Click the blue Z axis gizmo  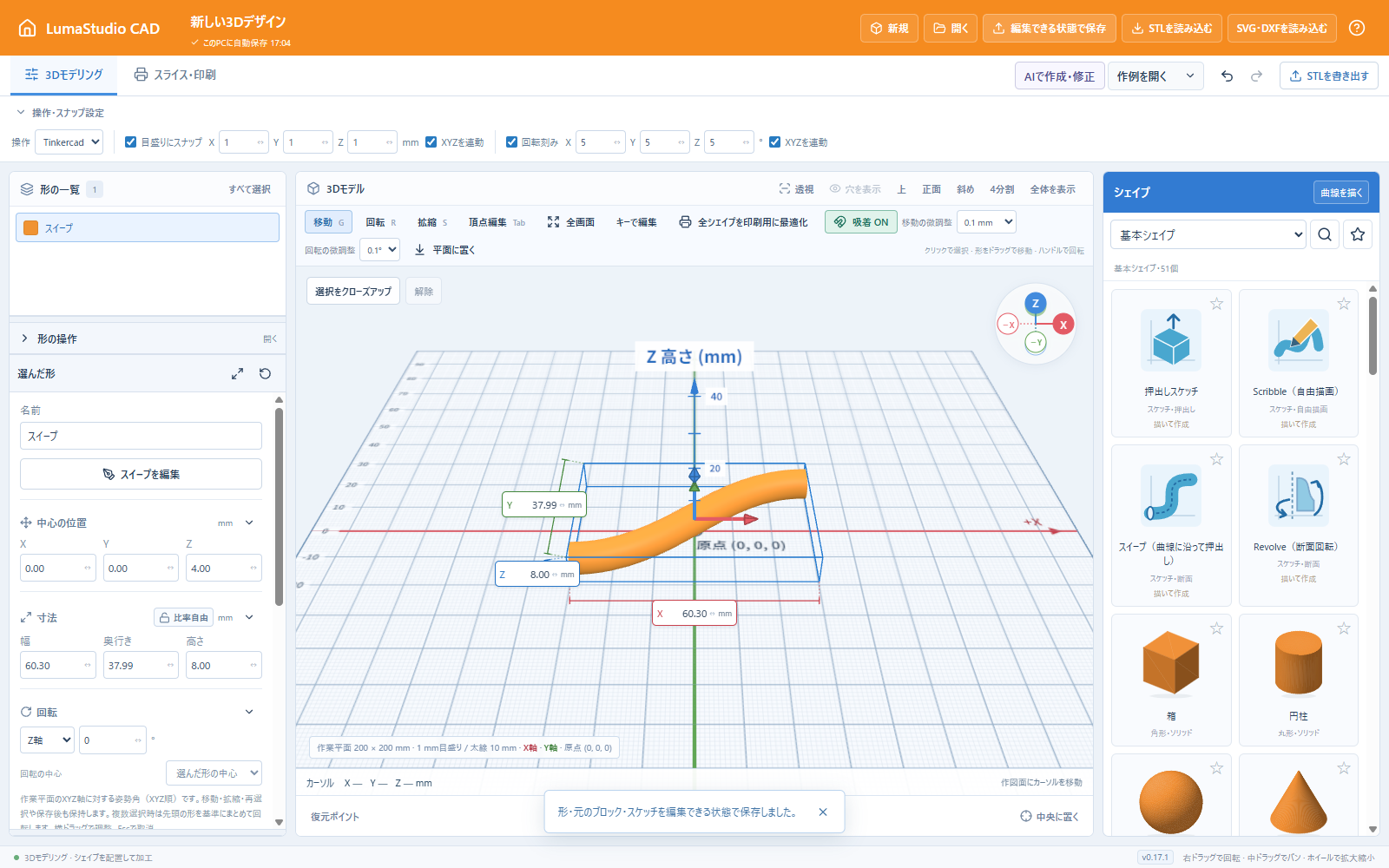tap(1035, 303)
